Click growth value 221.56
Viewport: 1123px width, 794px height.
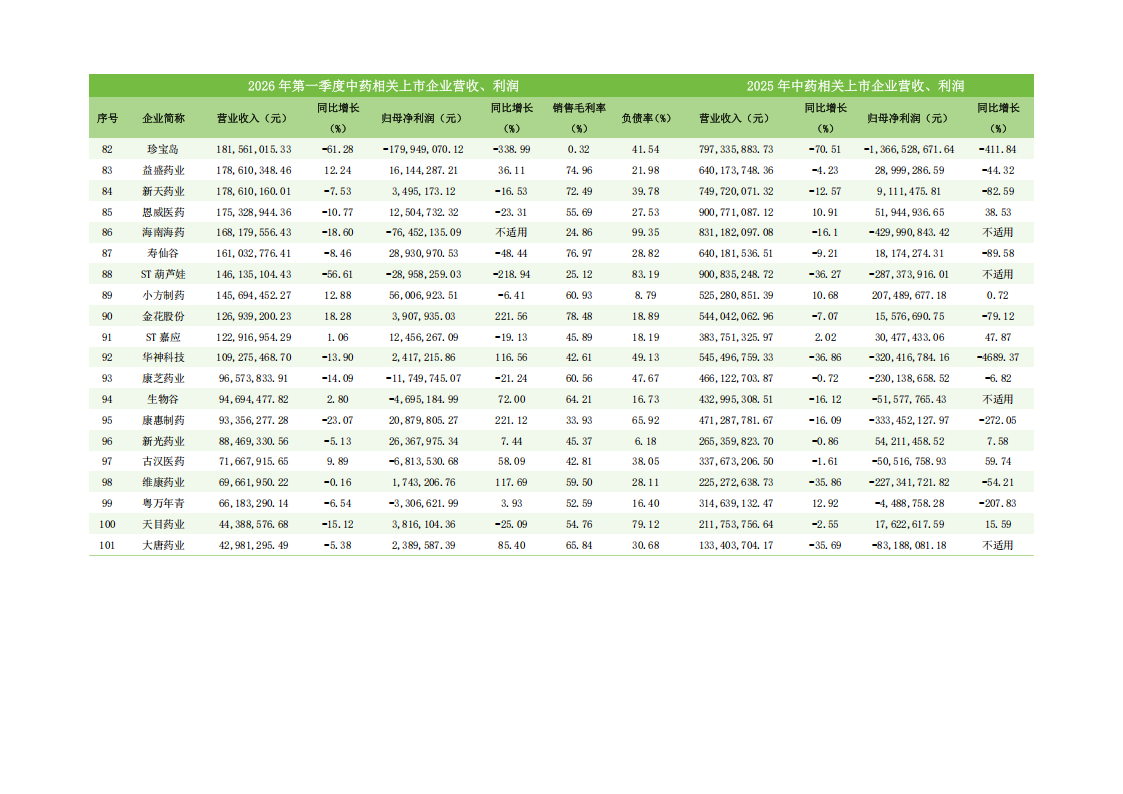pos(511,316)
